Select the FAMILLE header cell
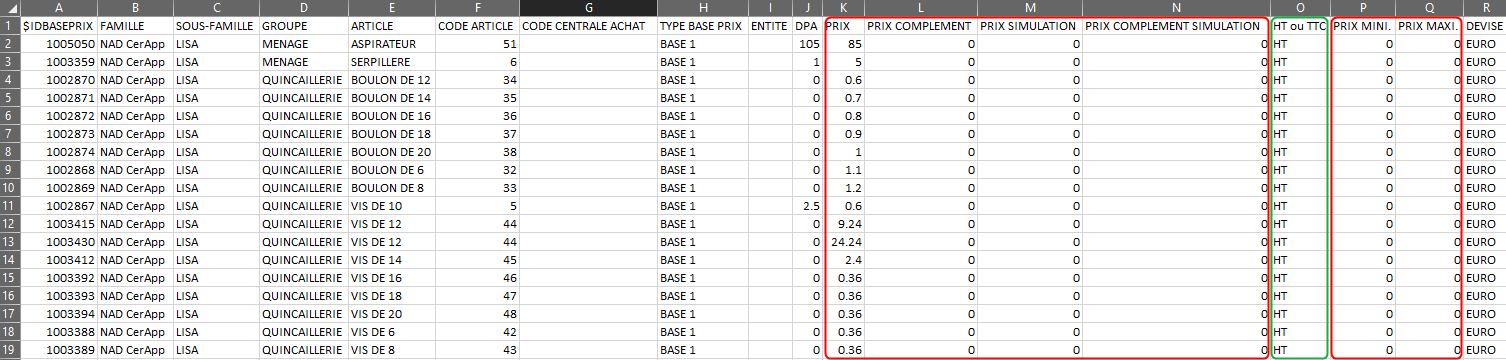Image resolution: width=1506 pixels, height=360 pixels. [135, 25]
